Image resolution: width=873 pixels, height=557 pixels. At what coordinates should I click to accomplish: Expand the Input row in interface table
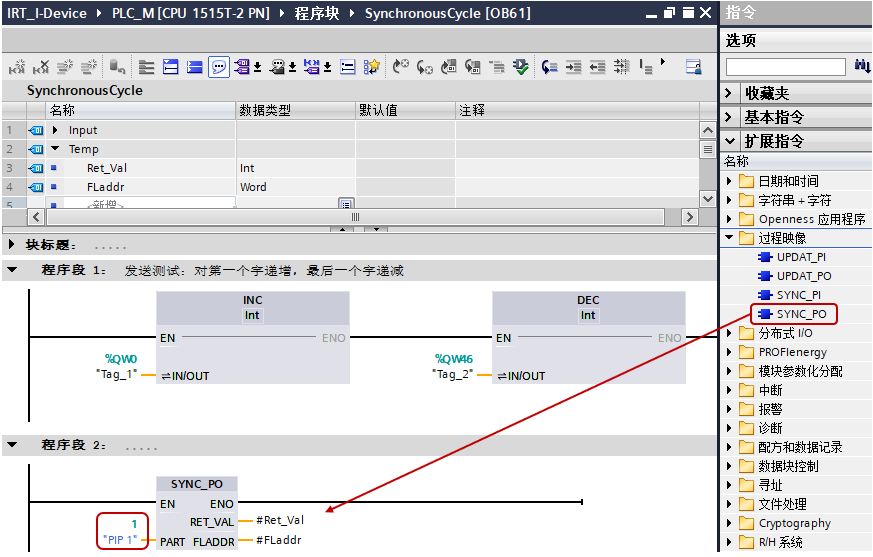pyautogui.click(x=55, y=130)
